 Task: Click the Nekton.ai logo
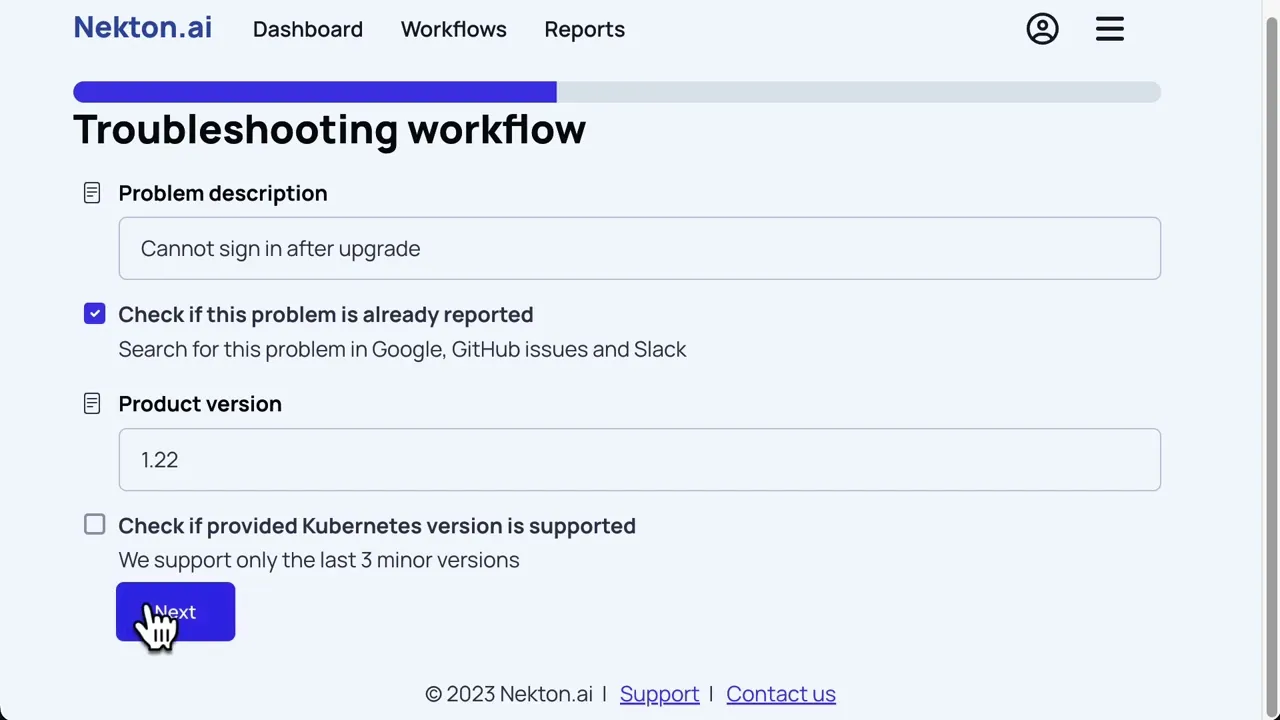point(142,28)
